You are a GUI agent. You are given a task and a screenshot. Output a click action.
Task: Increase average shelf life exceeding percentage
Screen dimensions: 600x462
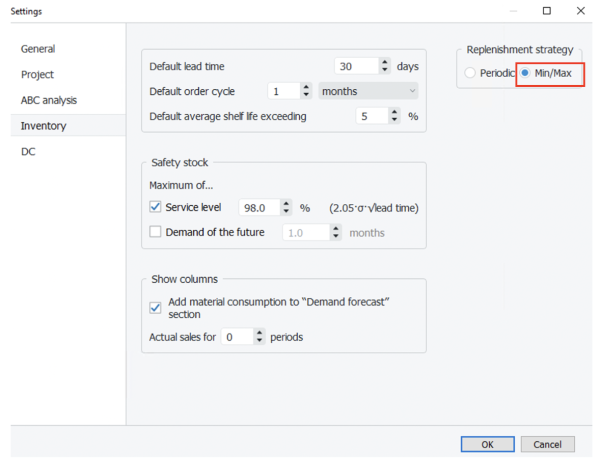[x=392, y=112]
